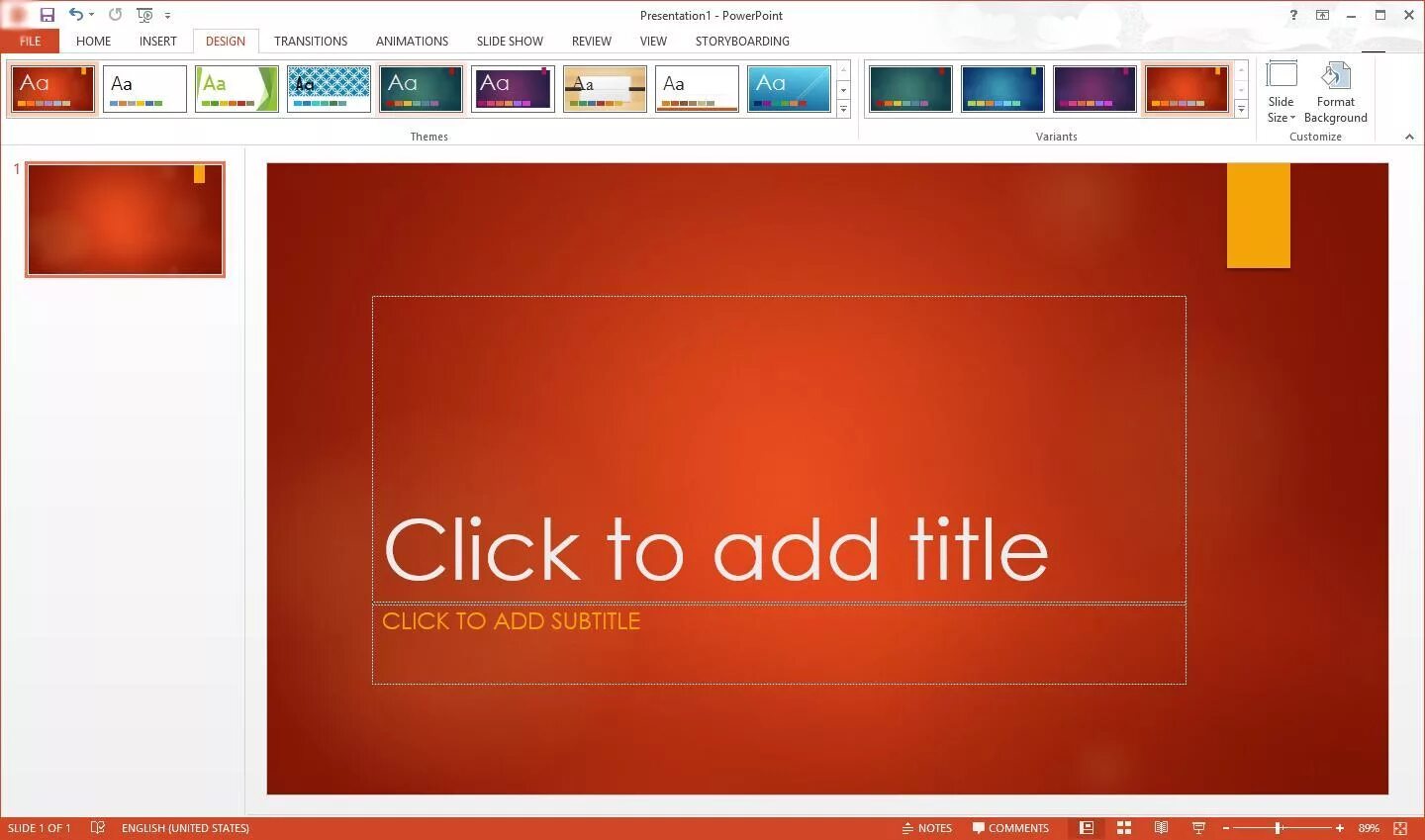Click the 'Click to add title' placeholder
Screen dimensions: 1425x840
tap(779, 449)
